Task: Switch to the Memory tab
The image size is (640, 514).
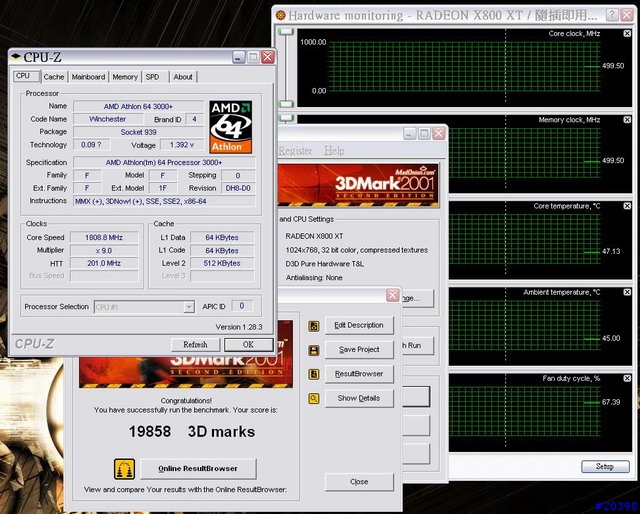Action: (125, 77)
